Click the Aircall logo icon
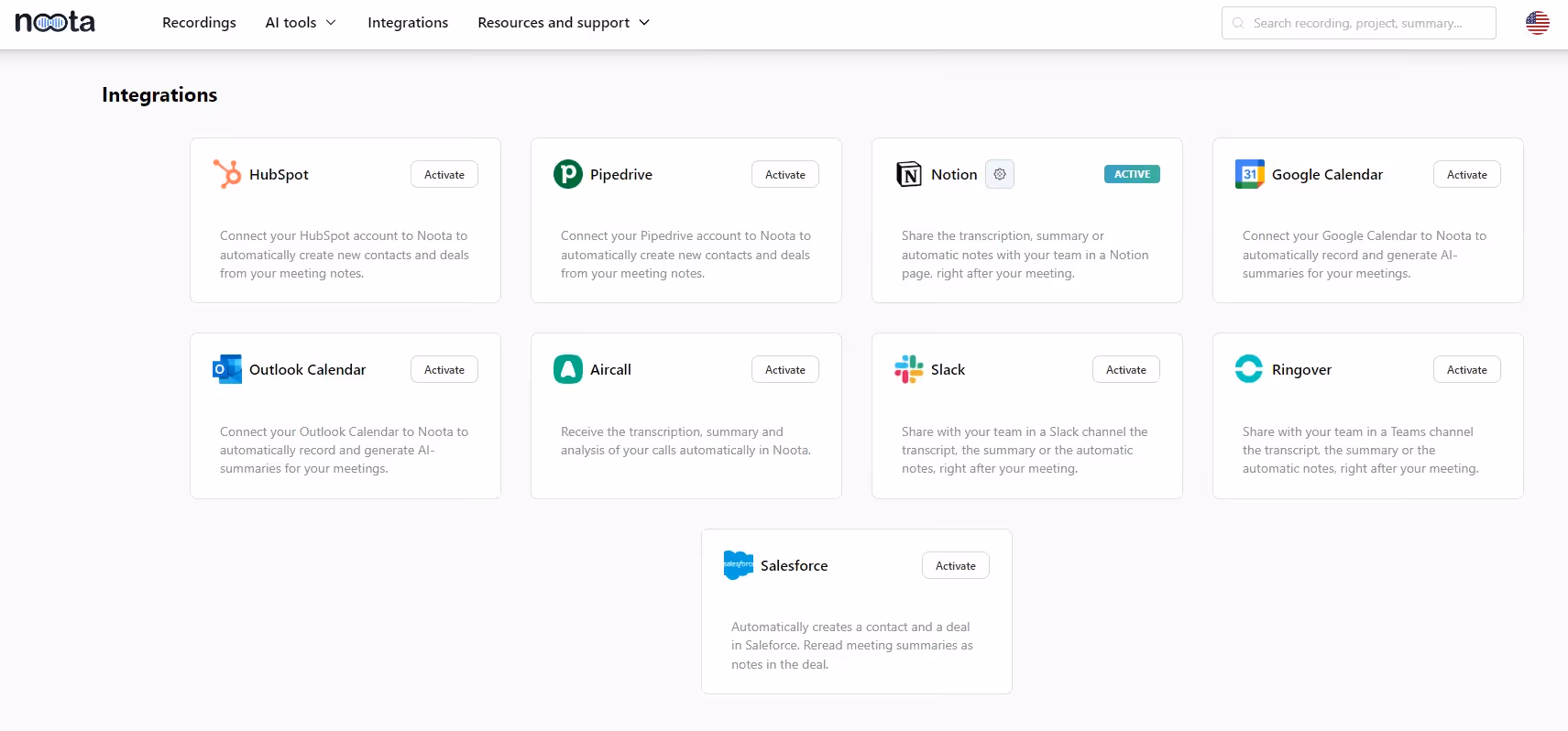Image resolution: width=1568 pixels, height=731 pixels. pos(568,369)
